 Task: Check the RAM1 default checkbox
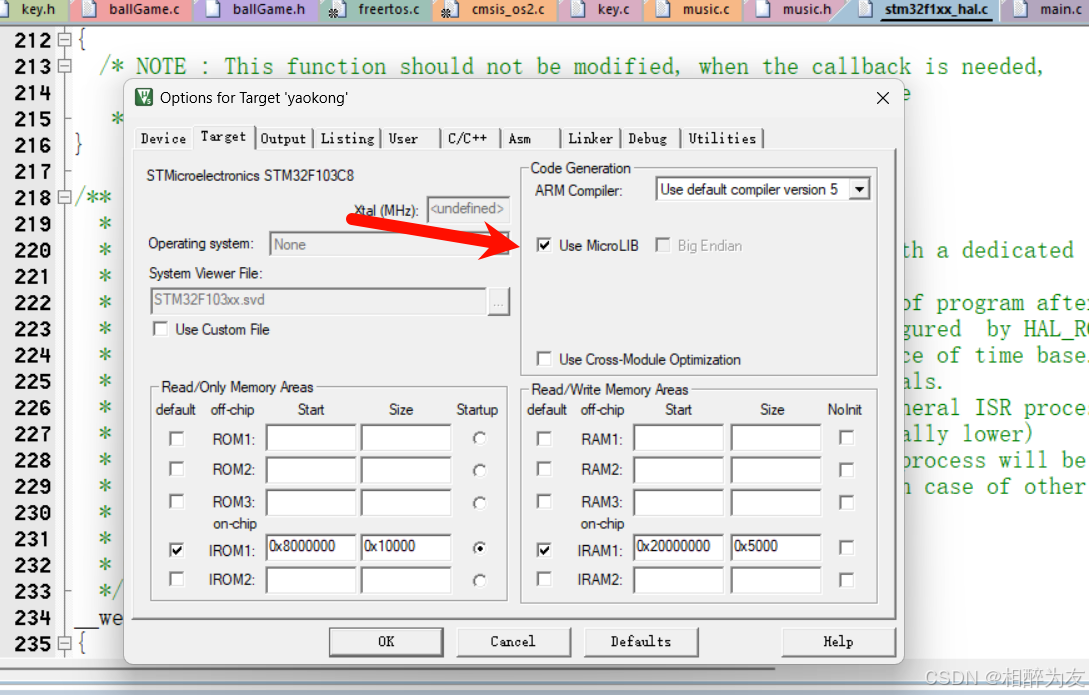[x=544, y=439]
